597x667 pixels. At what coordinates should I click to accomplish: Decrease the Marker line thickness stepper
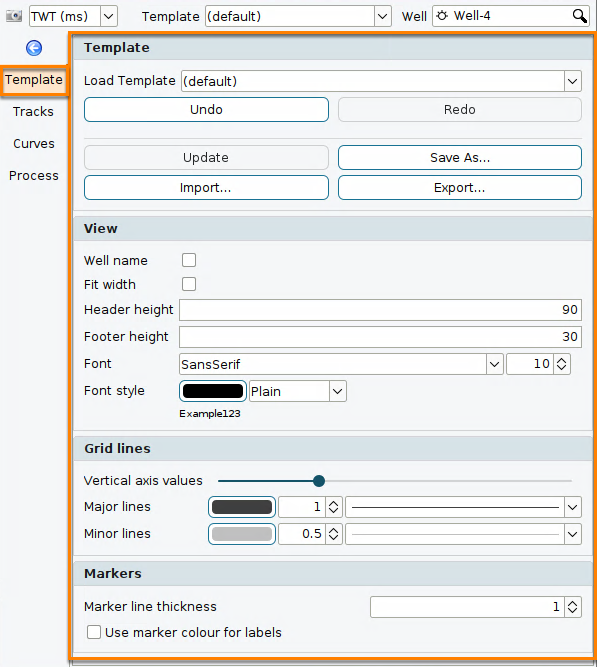click(573, 611)
